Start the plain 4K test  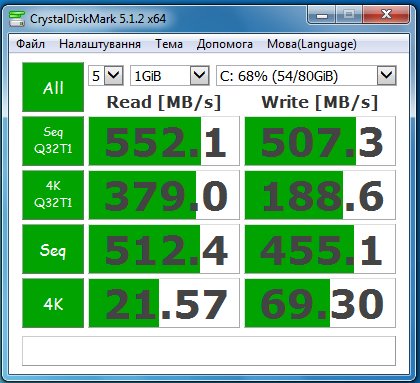[x=53, y=303]
